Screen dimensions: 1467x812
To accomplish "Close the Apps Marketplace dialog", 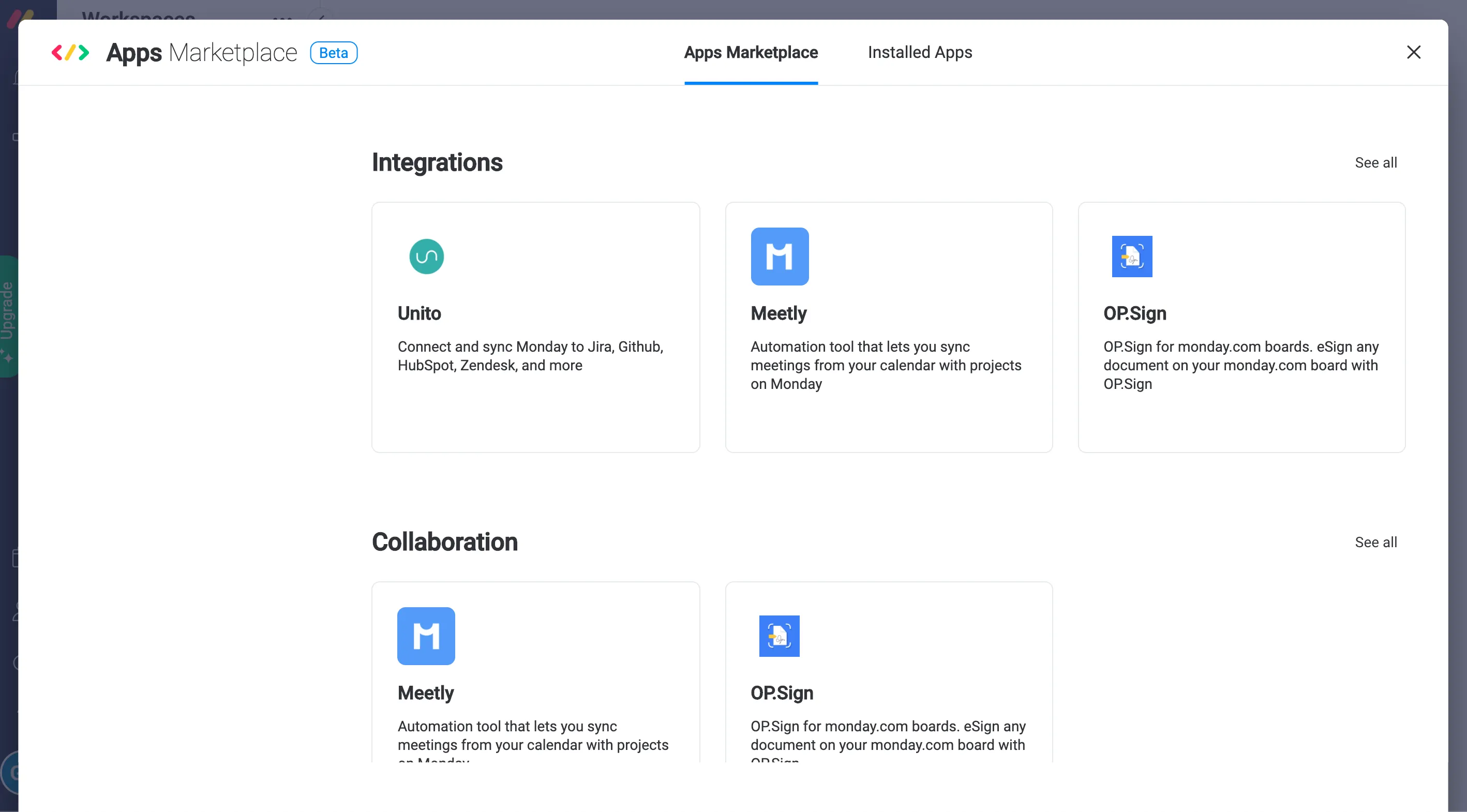I will (1413, 52).
